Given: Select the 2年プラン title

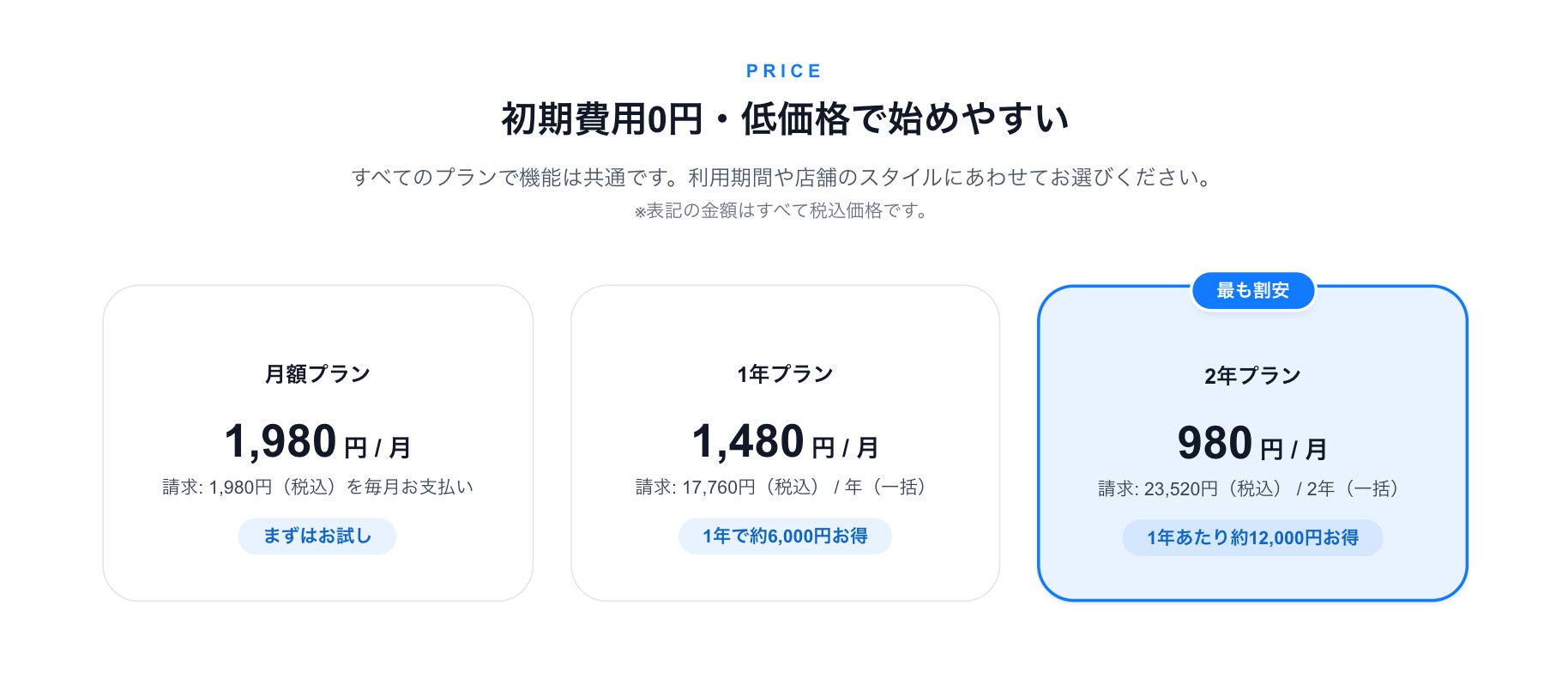Looking at the screenshot, I should coord(1252,376).
